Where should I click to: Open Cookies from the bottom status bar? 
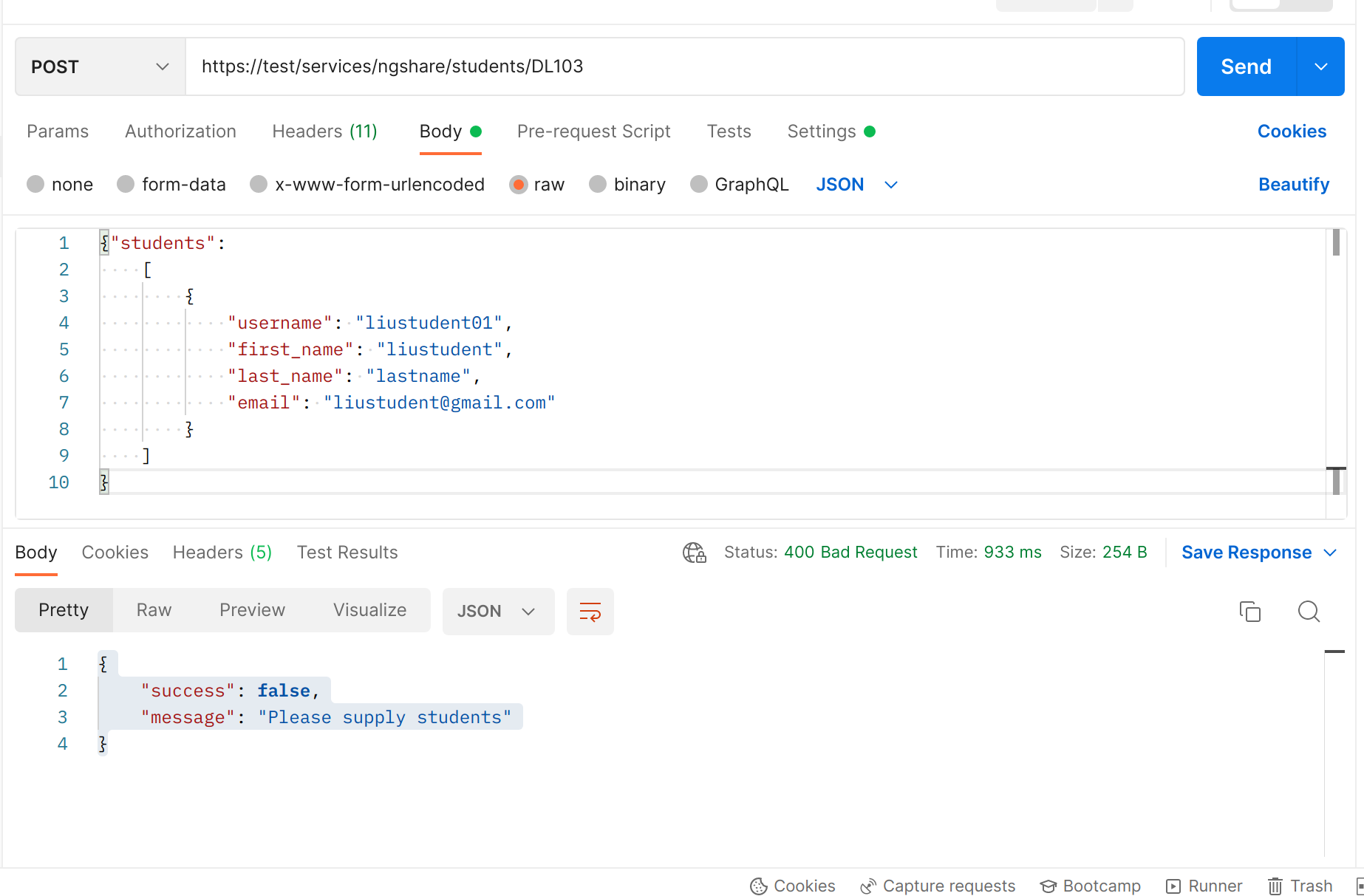pos(792,885)
